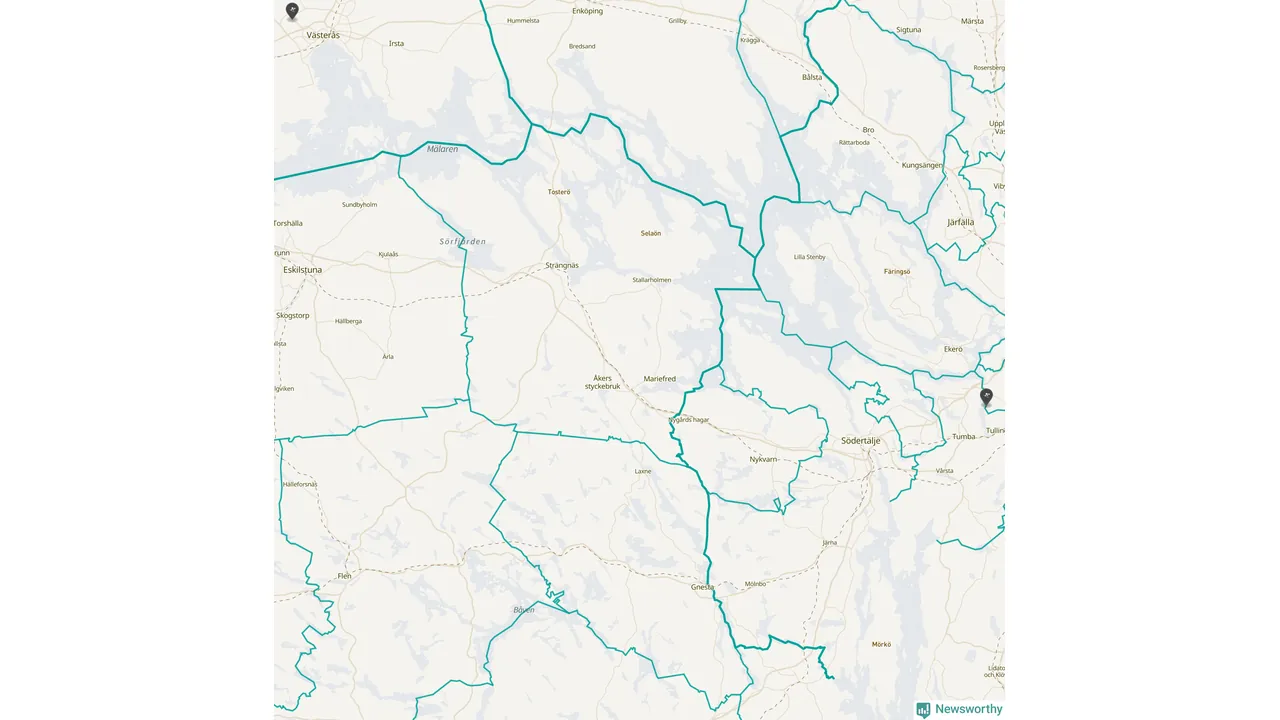1280x720 pixels.
Task: Select the Mälaren lake label
Action: (442, 149)
